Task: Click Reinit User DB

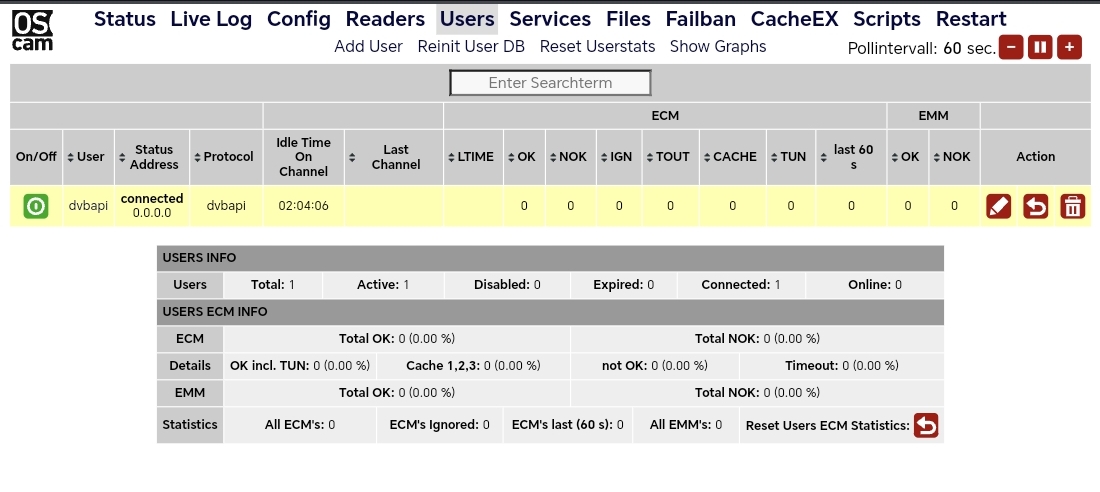Action: (x=471, y=47)
